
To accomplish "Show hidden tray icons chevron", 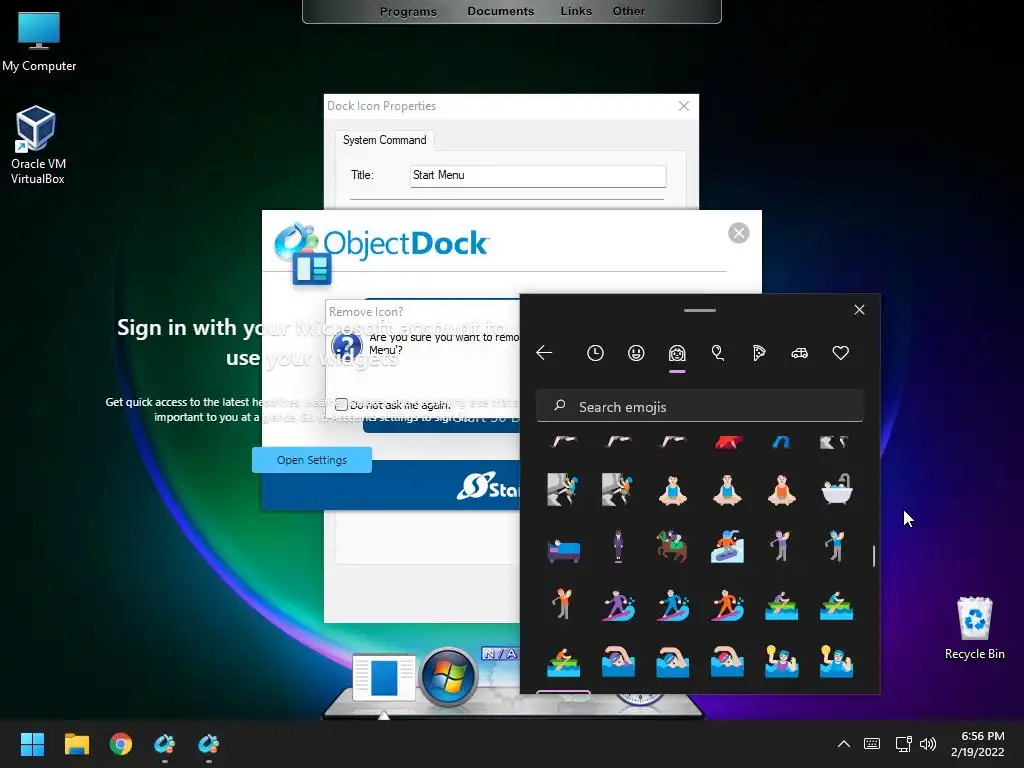I will pos(844,744).
